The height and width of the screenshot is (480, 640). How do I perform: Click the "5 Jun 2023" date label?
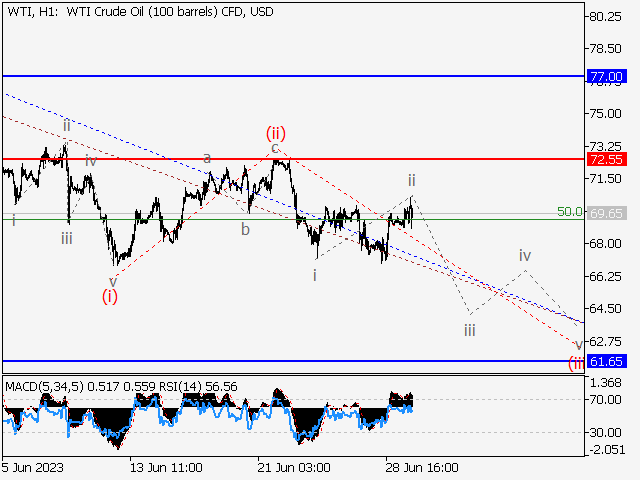[x=33, y=467]
